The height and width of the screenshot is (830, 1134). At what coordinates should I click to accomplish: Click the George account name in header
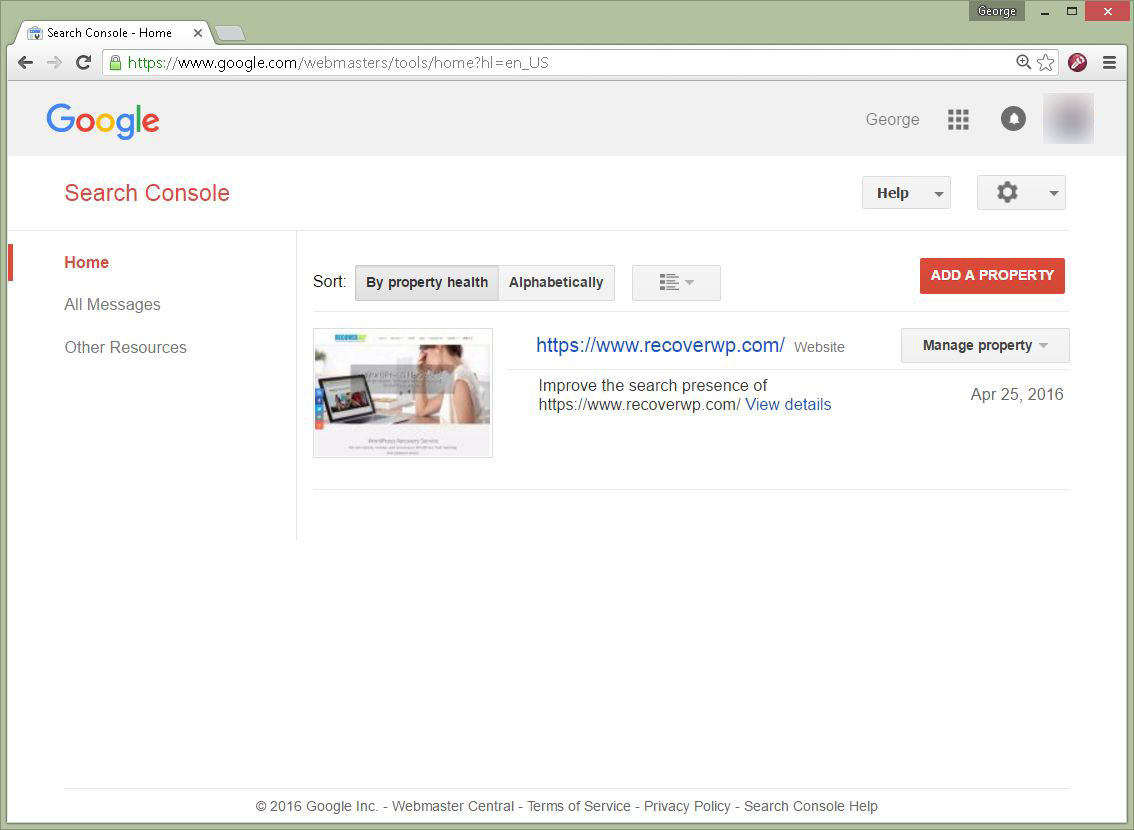(x=892, y=119)
